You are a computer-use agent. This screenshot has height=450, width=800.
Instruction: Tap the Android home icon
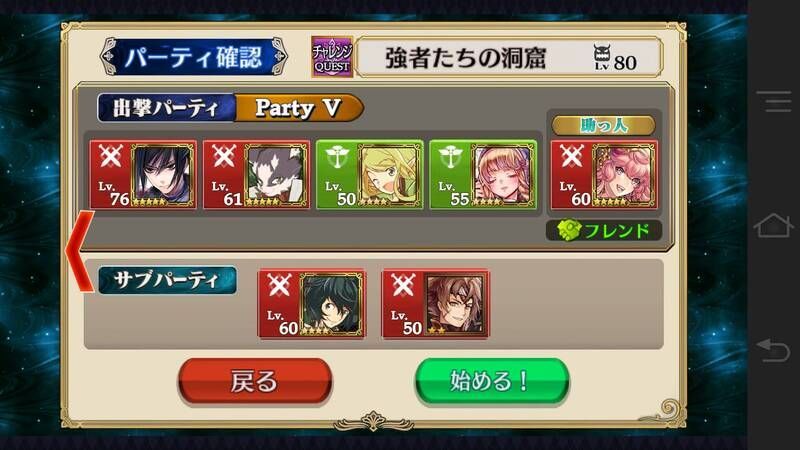click(773, 226)
